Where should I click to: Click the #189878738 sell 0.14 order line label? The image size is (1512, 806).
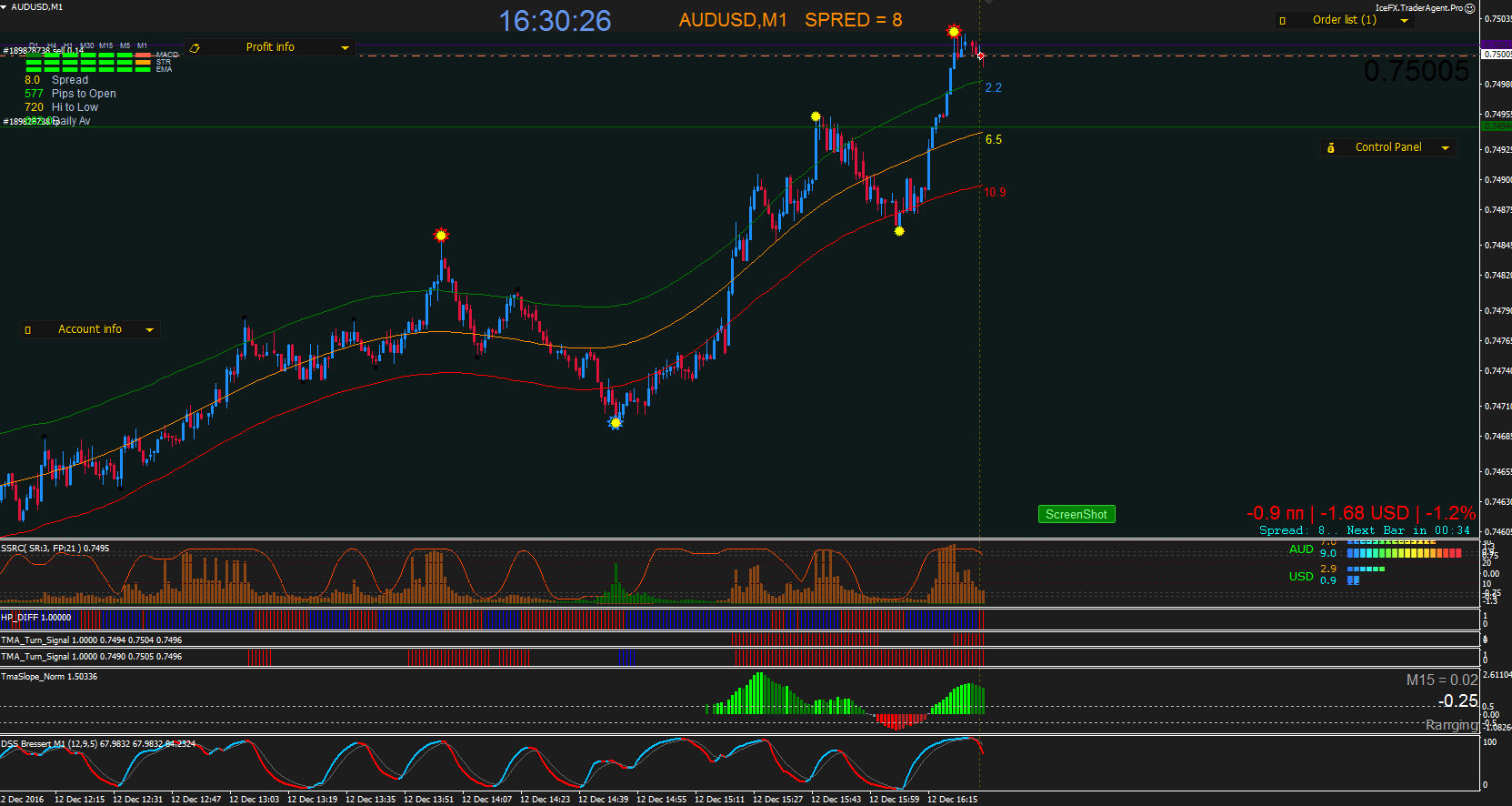43,51
